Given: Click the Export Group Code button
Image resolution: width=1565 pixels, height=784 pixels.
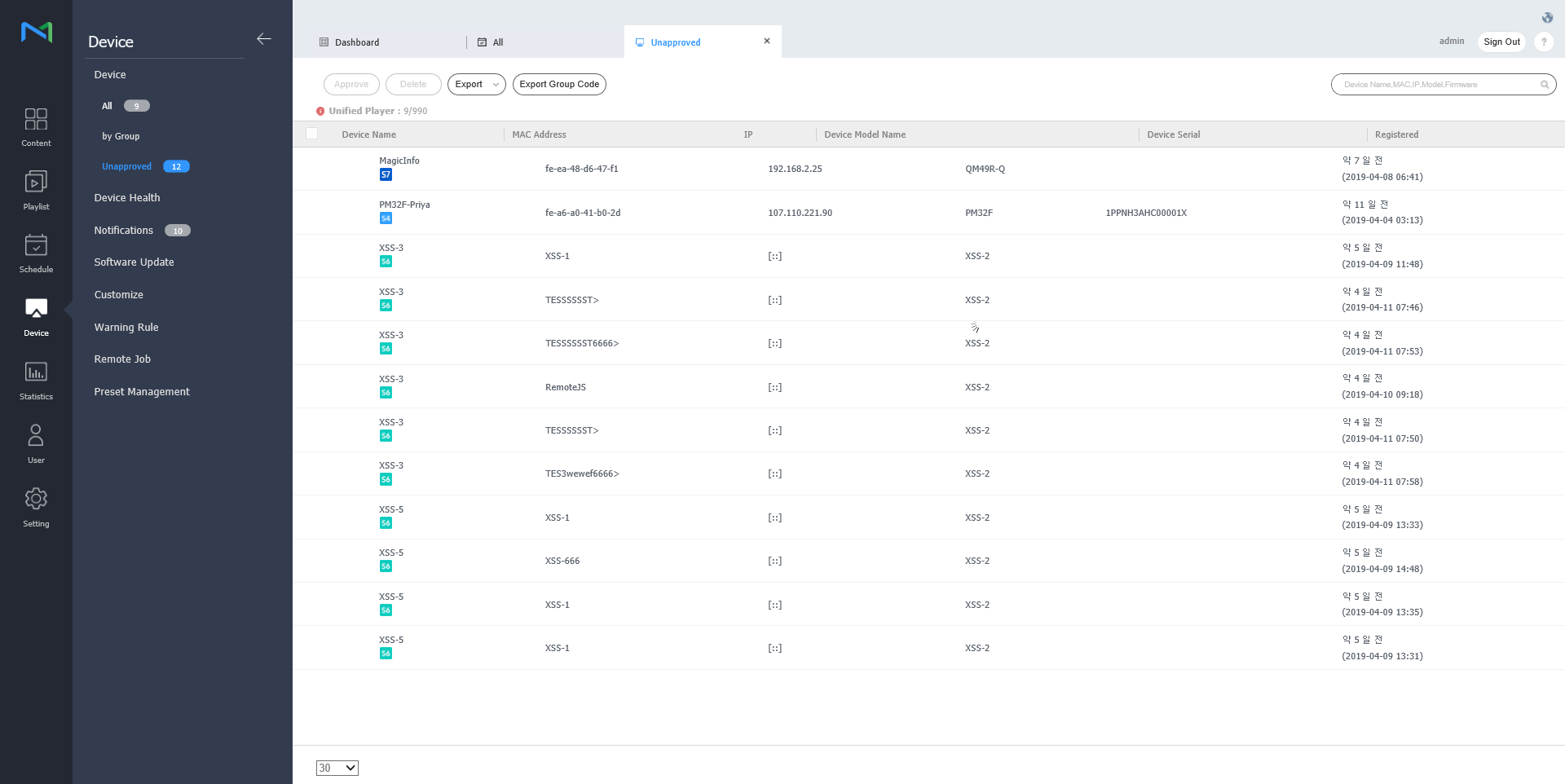Looking at the screenshot, I should (559, 85).
